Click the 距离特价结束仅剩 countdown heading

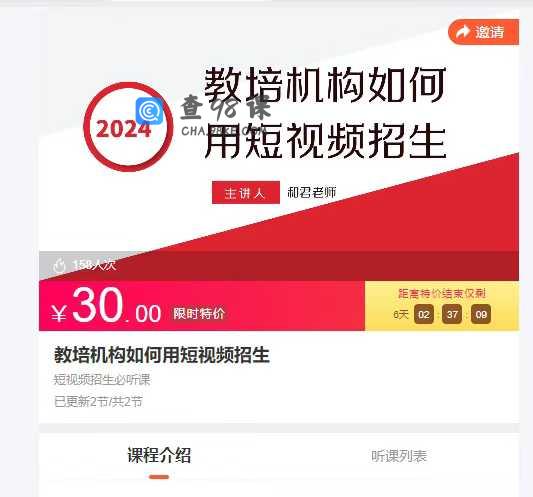pyautogui.click(x=442, y=293)
